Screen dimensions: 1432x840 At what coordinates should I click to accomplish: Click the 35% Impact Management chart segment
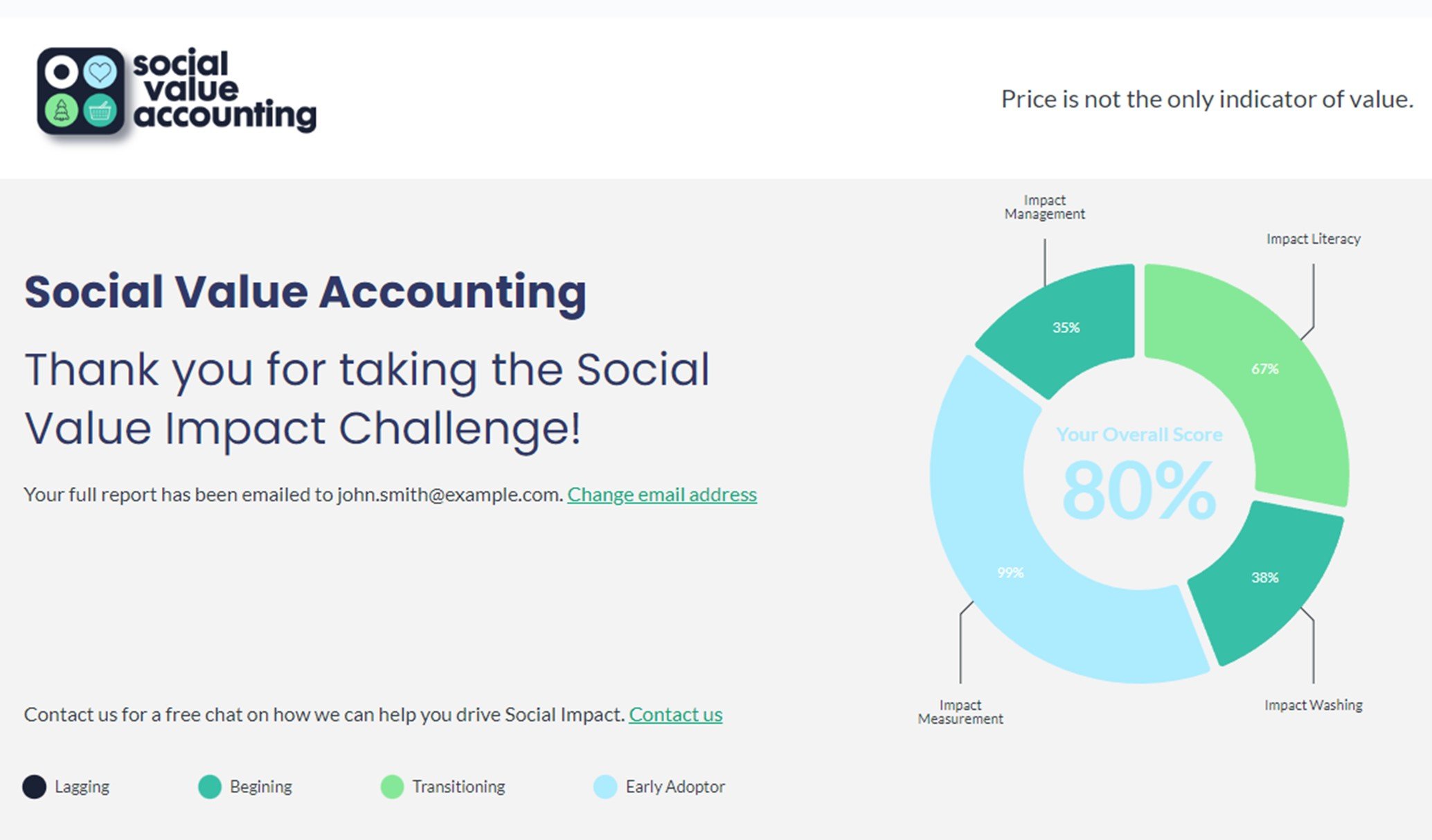(1066, 327)
